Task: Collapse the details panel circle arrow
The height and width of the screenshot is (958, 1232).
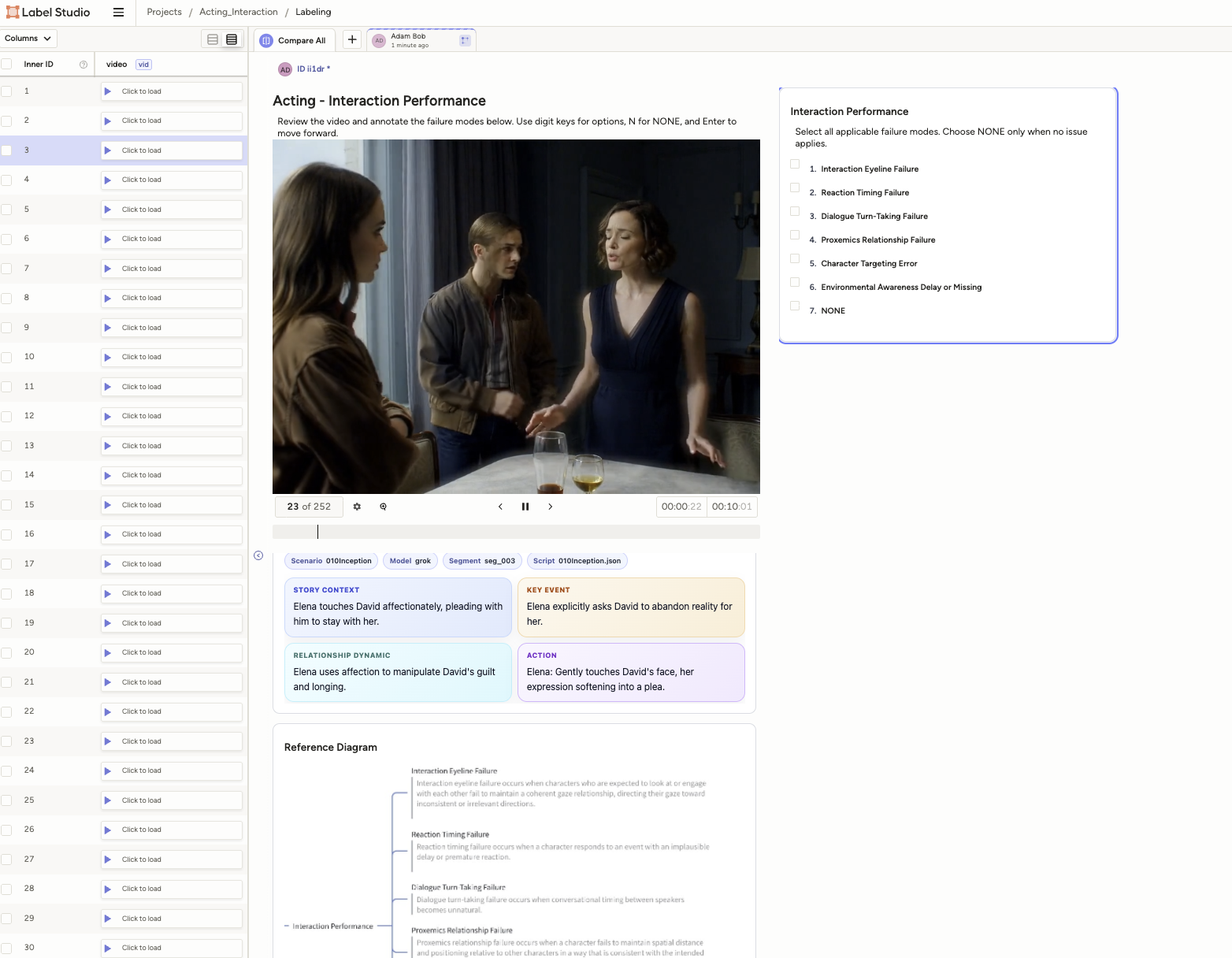Action: point(258,555)
